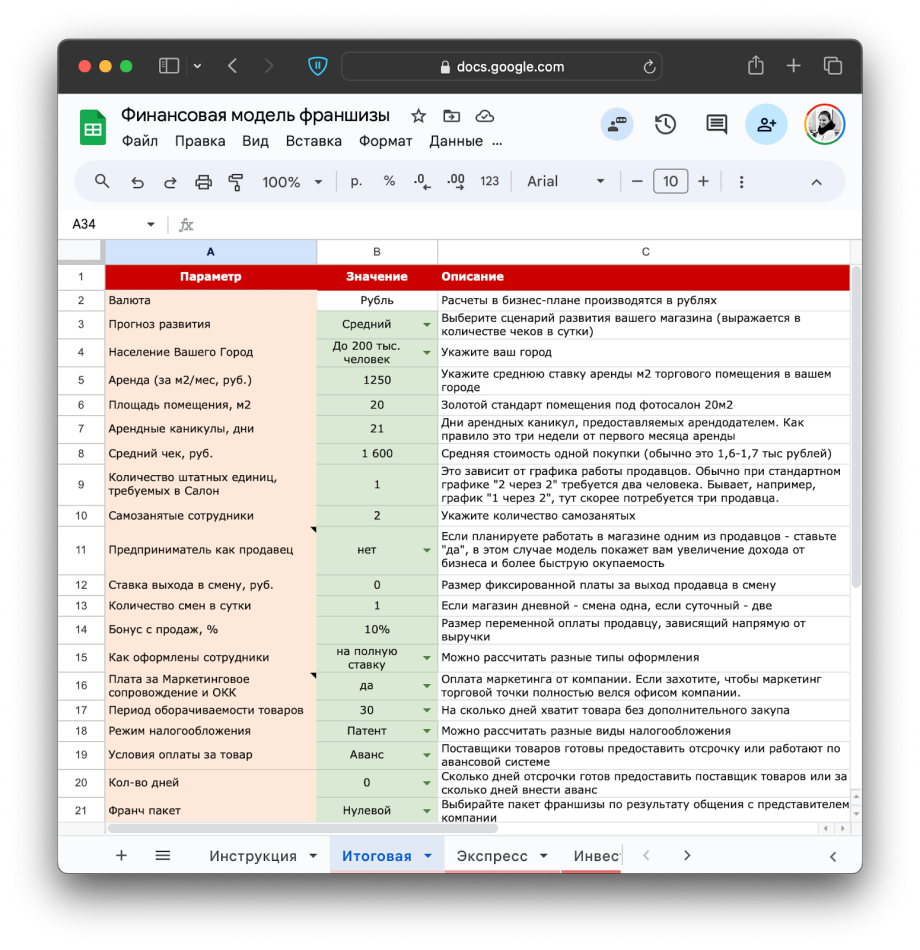Open the Google Sheets home icon
The height and width of the screenshot is (950, 920).
point(93,127)
